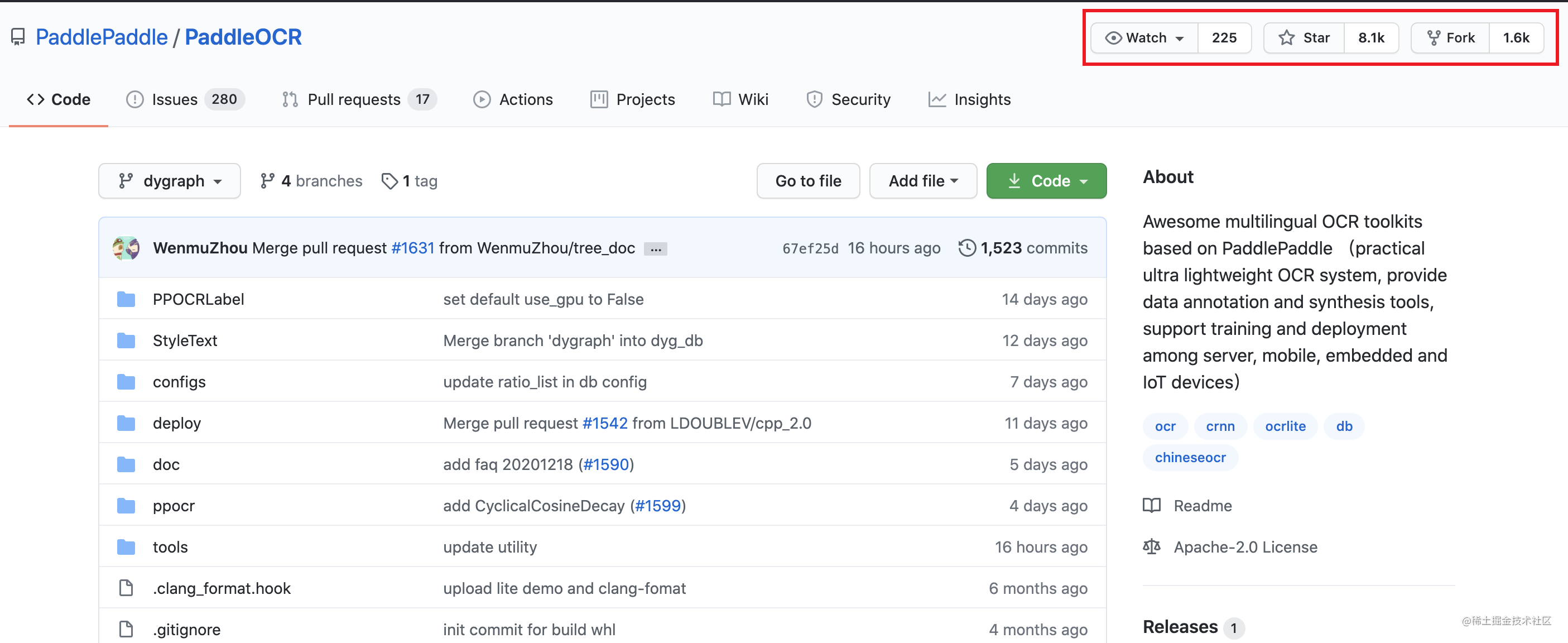Open the StyleText folder
This screenshot has width=1568, height=643.
coord(185,340)
